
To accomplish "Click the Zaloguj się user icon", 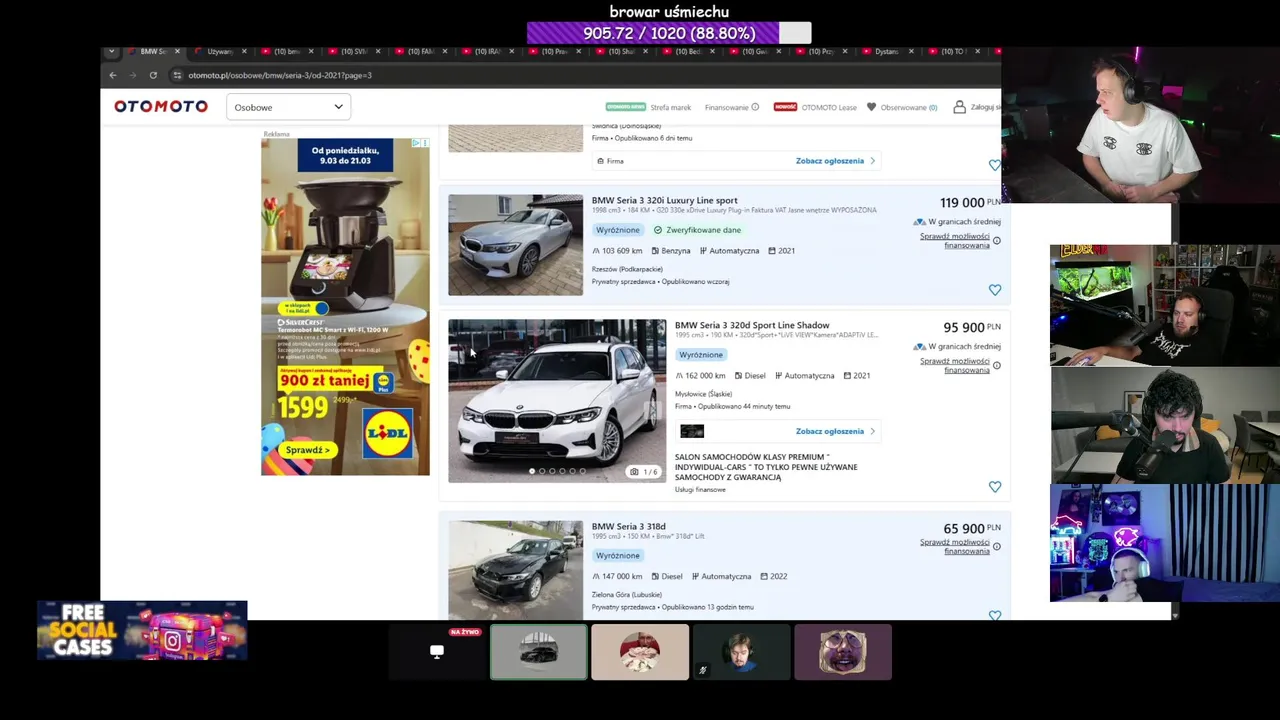I will point(959,107).
